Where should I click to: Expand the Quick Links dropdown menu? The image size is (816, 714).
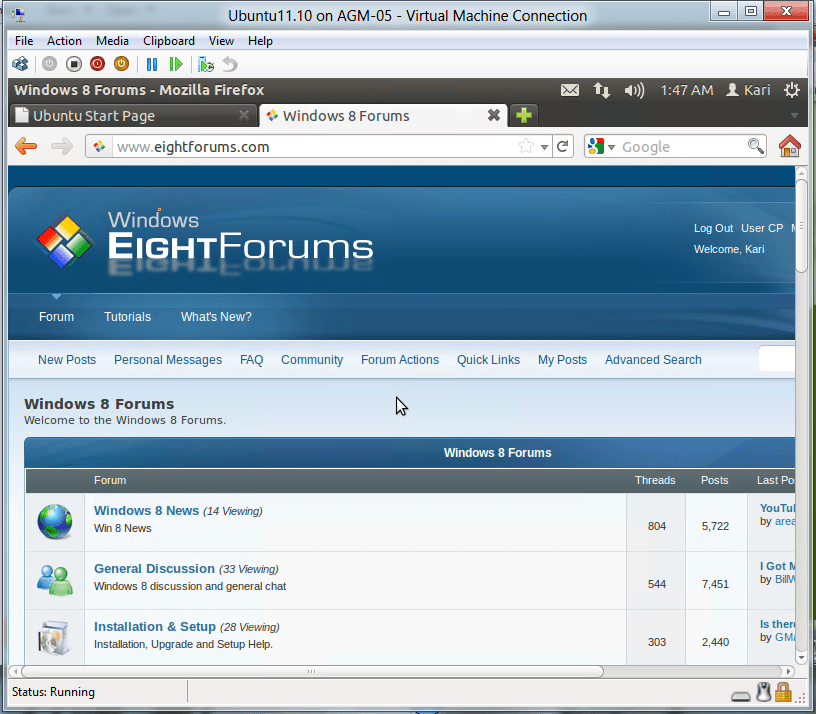(488, 360)
